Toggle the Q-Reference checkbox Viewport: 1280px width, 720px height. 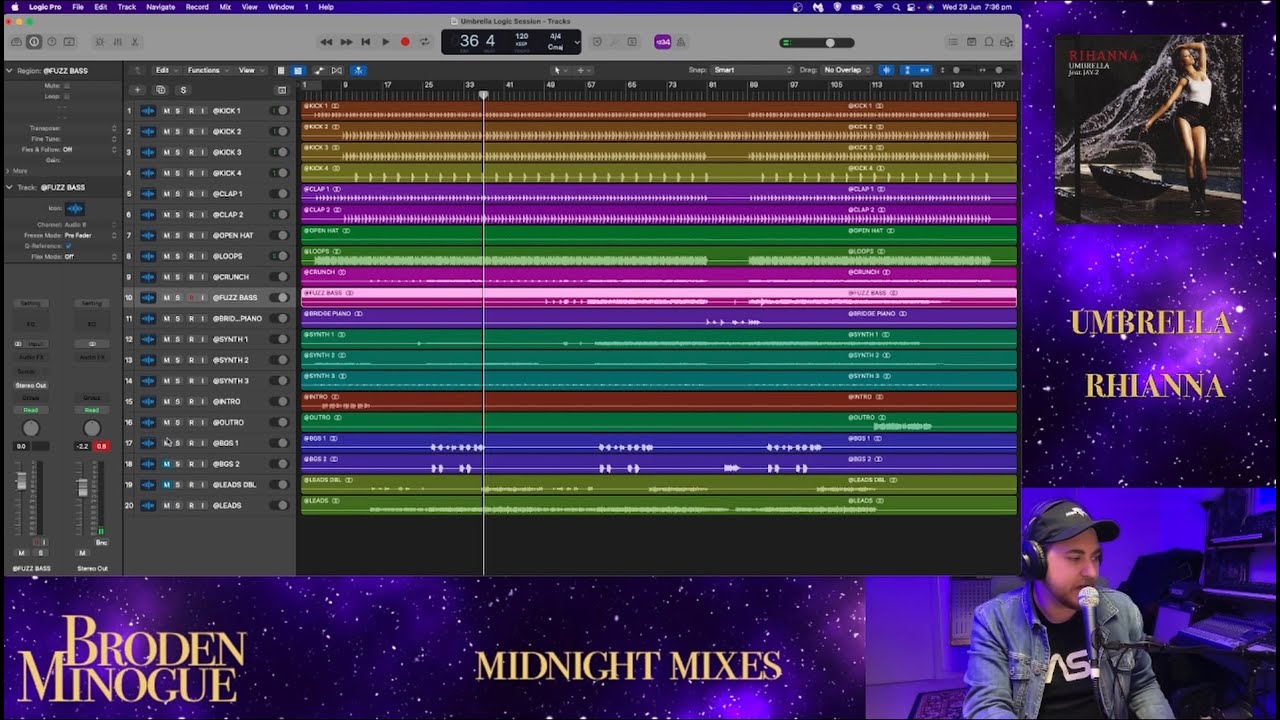click(x=68, y=246)
